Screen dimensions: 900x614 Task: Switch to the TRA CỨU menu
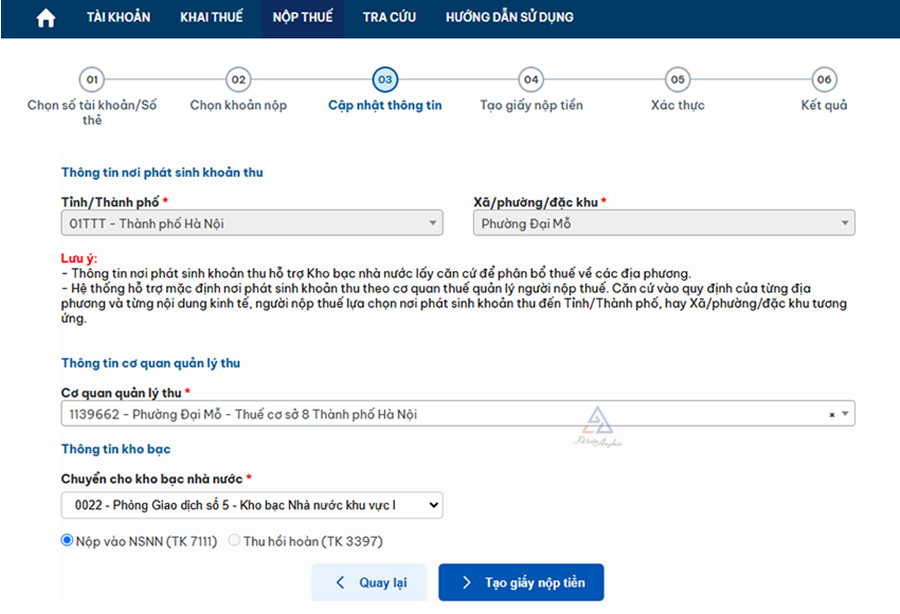tap(389, 18)
